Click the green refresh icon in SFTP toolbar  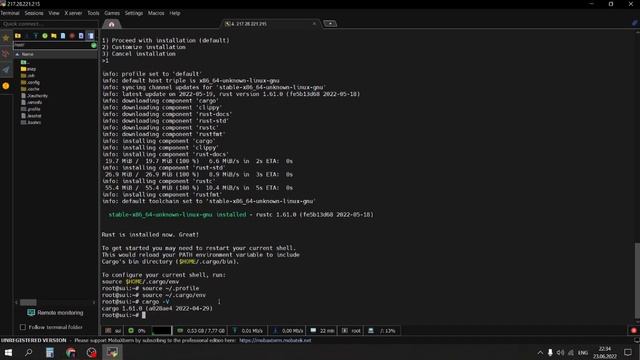click(x=45, y=36)
